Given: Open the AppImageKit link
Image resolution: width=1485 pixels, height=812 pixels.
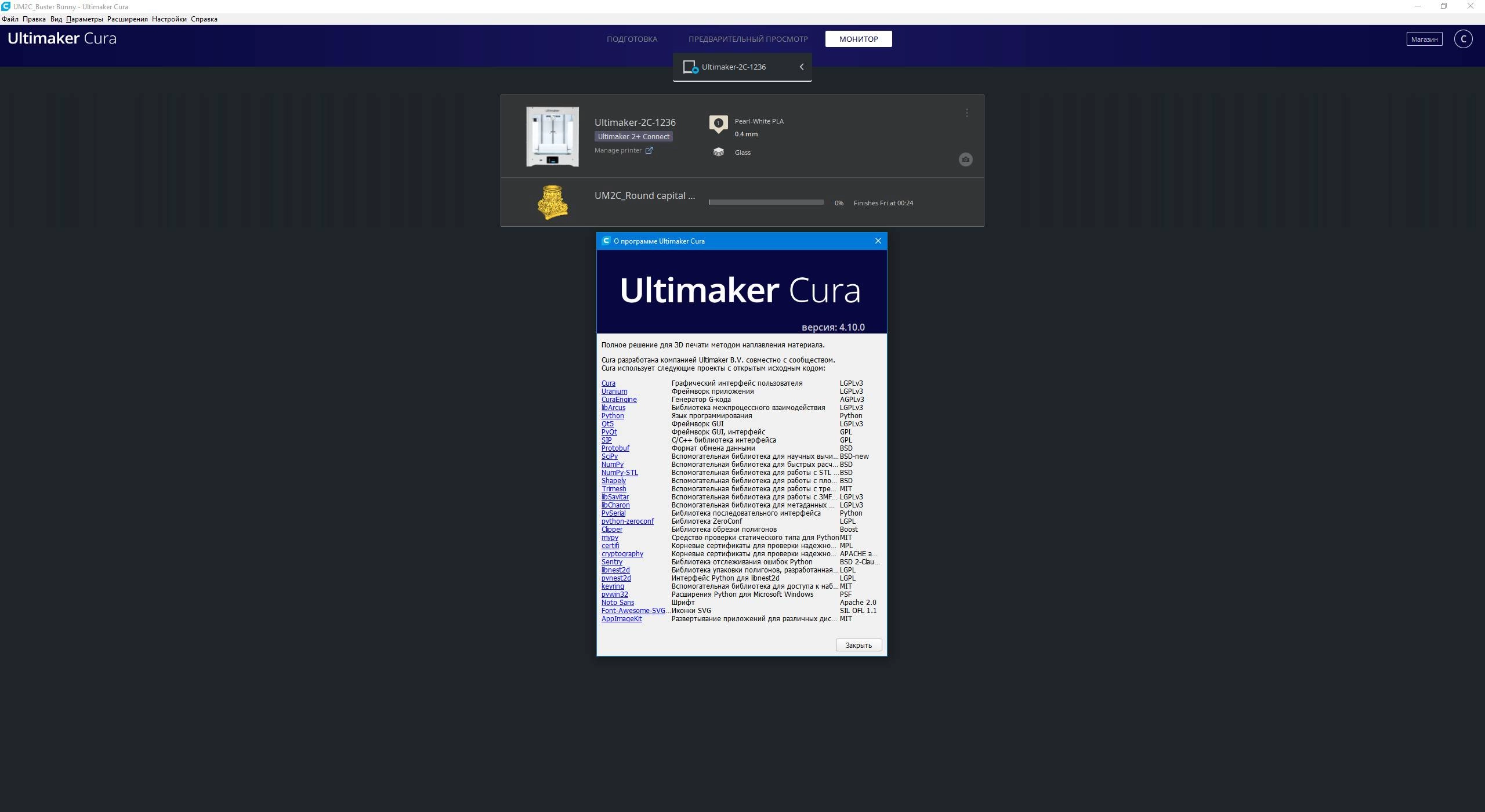Looking at the screenshot, I should coord(621,619).
